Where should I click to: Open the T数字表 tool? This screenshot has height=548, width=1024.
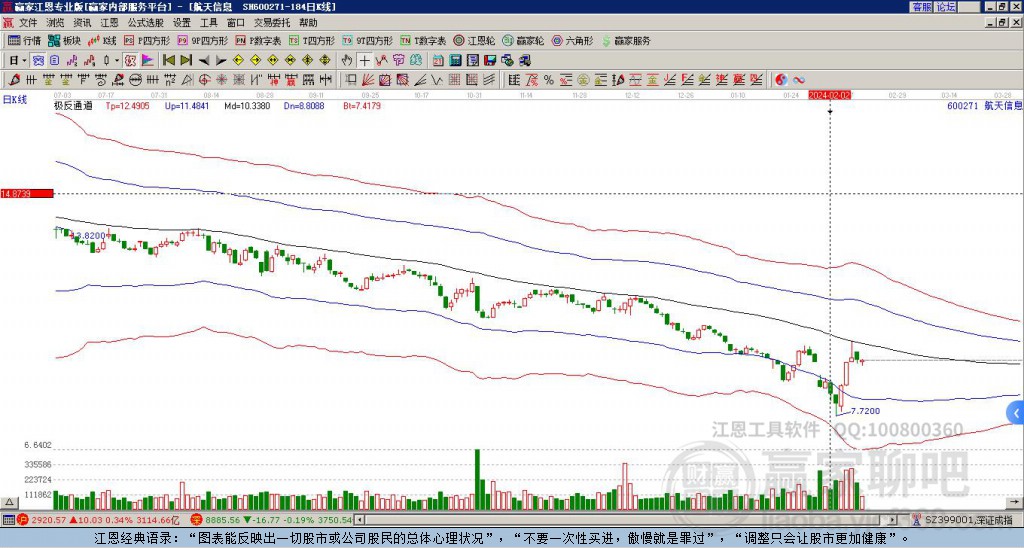tap(423, 40)
